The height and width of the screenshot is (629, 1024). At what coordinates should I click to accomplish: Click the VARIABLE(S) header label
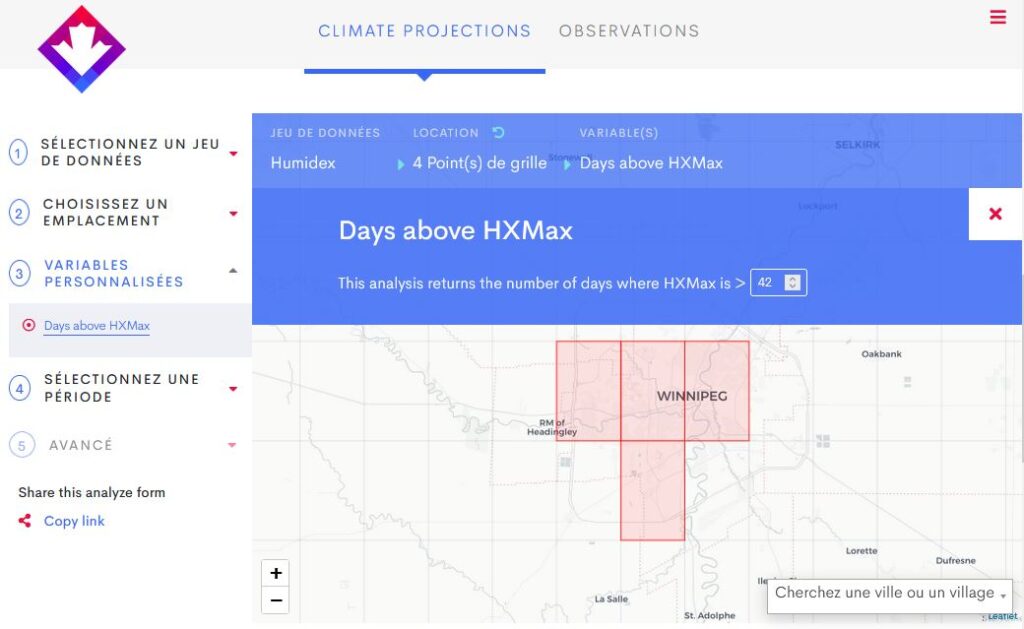point(618,133)
